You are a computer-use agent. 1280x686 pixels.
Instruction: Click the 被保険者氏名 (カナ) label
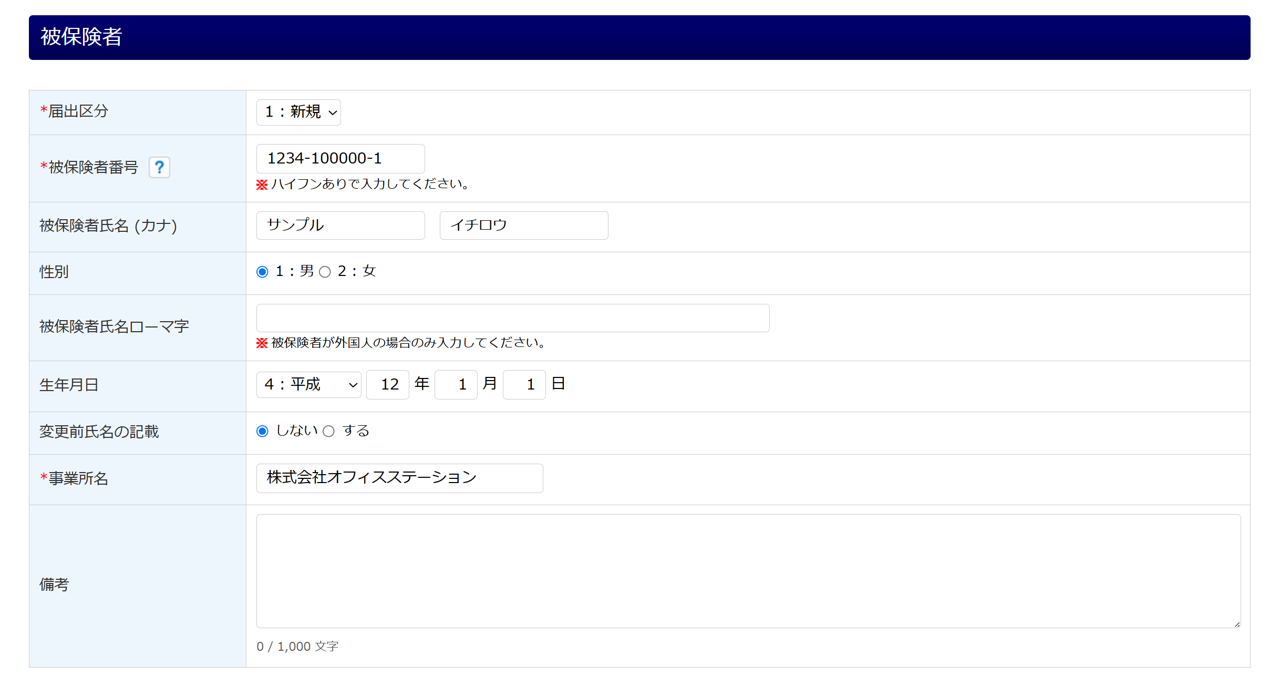tap(108, 226)
